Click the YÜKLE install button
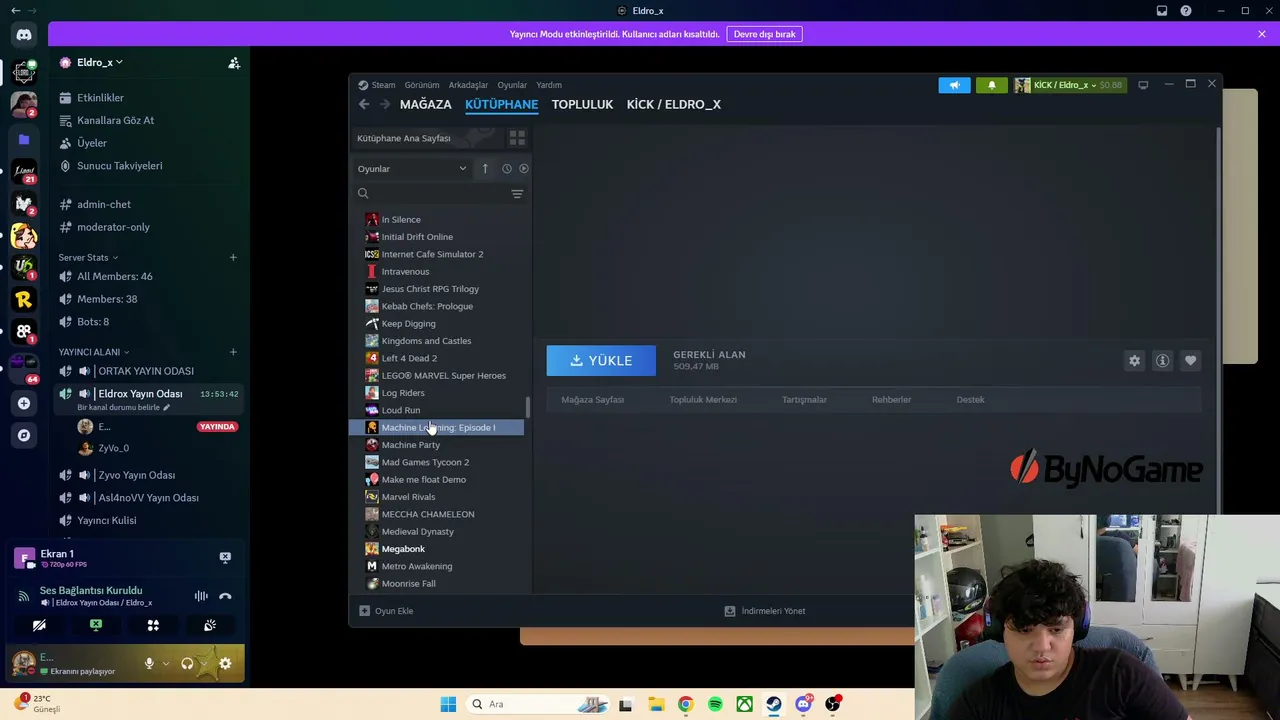This screenshot has width=1280, height=720. pyautogui.click(x=601, y=361)
